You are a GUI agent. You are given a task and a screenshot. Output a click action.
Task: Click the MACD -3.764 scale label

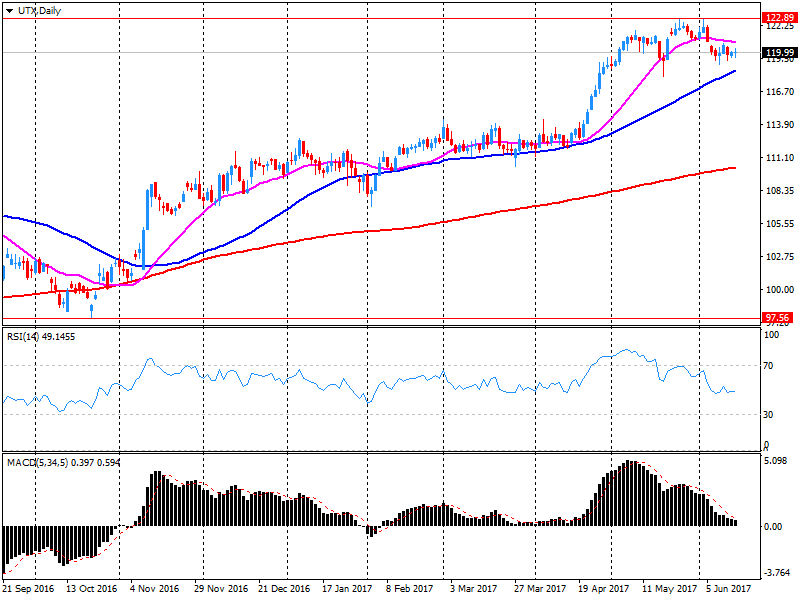click(x=778, y=572)
